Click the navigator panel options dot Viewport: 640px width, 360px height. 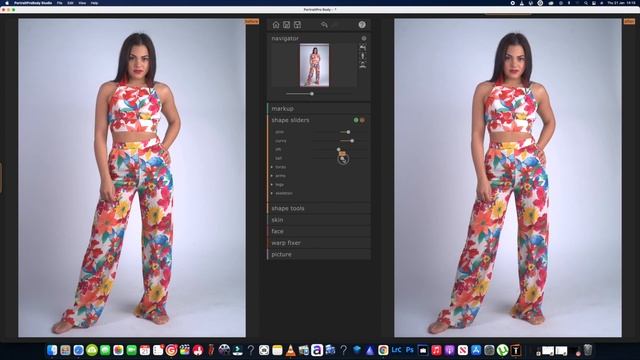(364, 38)
